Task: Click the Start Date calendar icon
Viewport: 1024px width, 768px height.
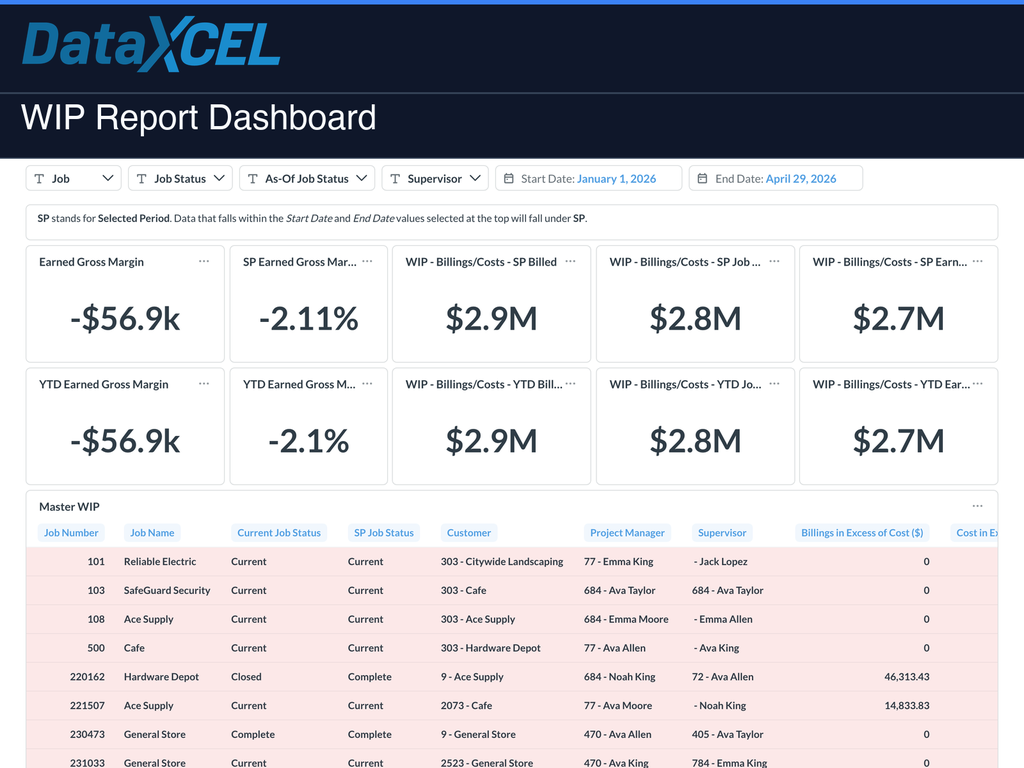Action: click(509, 178)
